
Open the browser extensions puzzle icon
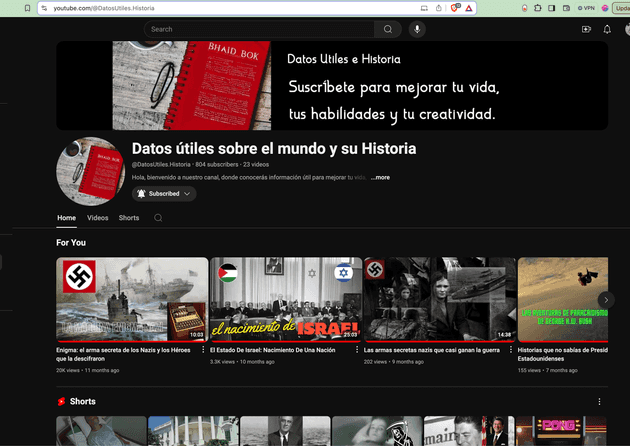tap(538, 8)
